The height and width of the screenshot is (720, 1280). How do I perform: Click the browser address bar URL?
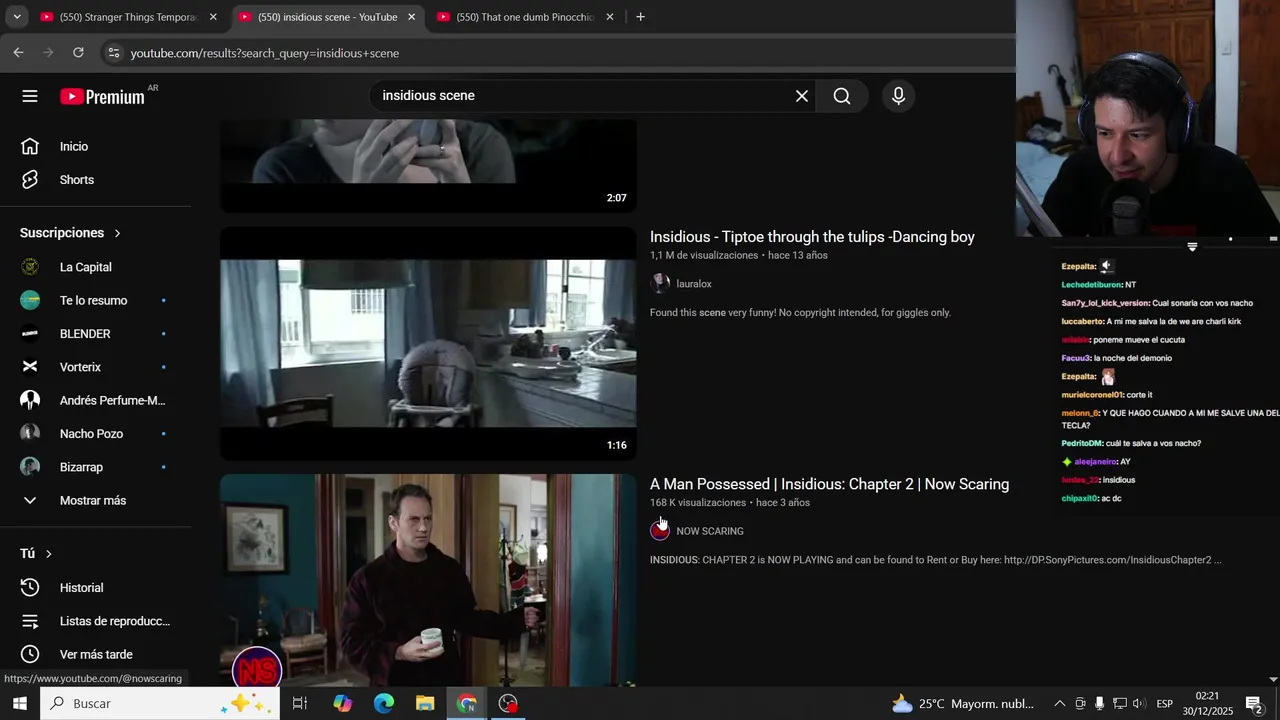click(265, 53)
